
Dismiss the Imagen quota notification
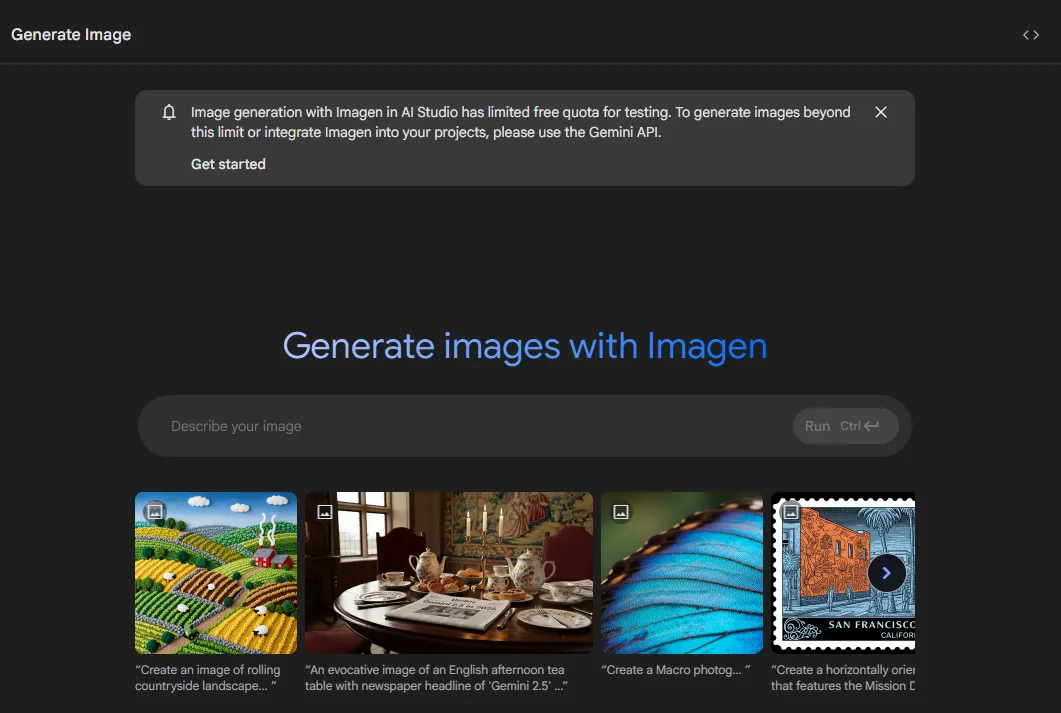tap(880, 112)
